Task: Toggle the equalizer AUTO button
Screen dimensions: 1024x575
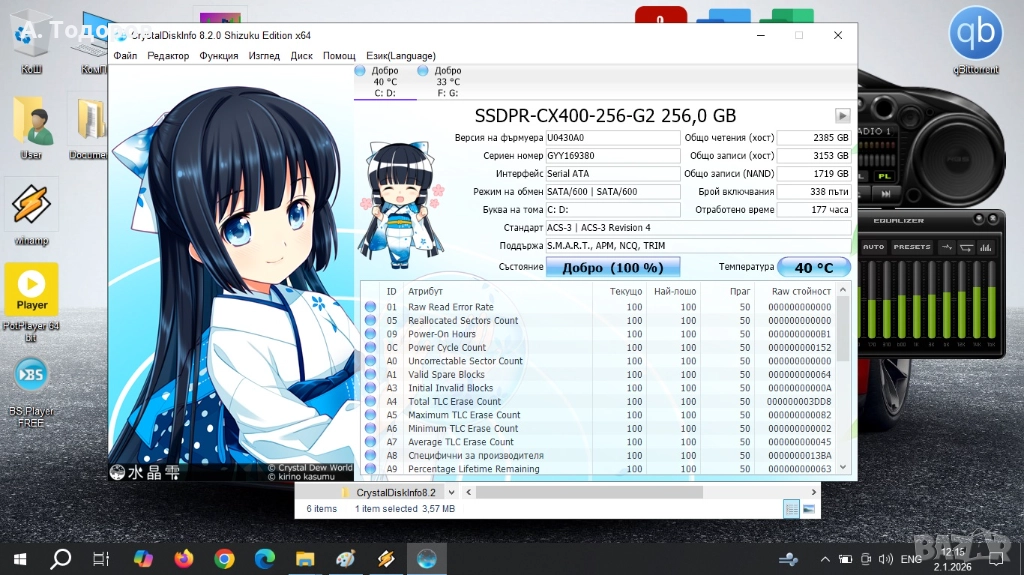Action: pyautogui.click(x=874, y=247)
